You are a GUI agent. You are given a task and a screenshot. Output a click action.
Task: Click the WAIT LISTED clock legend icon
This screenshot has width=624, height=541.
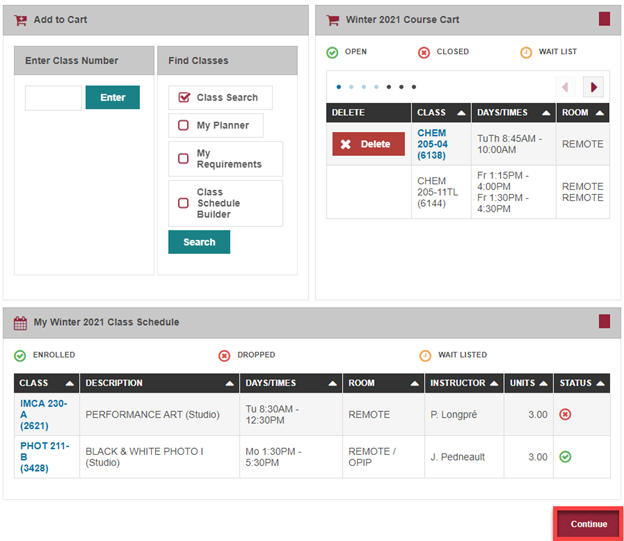(x=425, y=355)
